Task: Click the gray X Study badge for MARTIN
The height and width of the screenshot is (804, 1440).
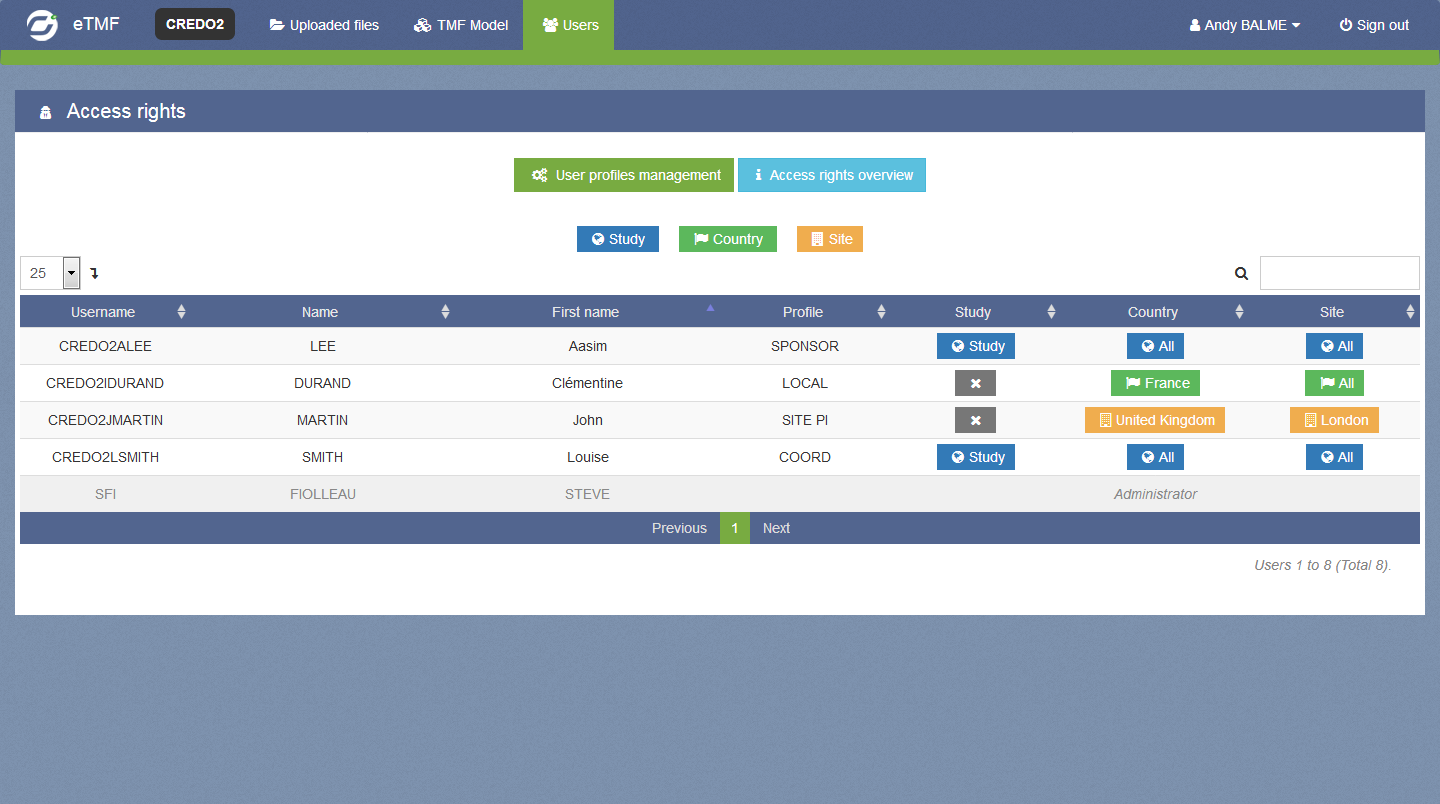Action: [x=975, y=420]
